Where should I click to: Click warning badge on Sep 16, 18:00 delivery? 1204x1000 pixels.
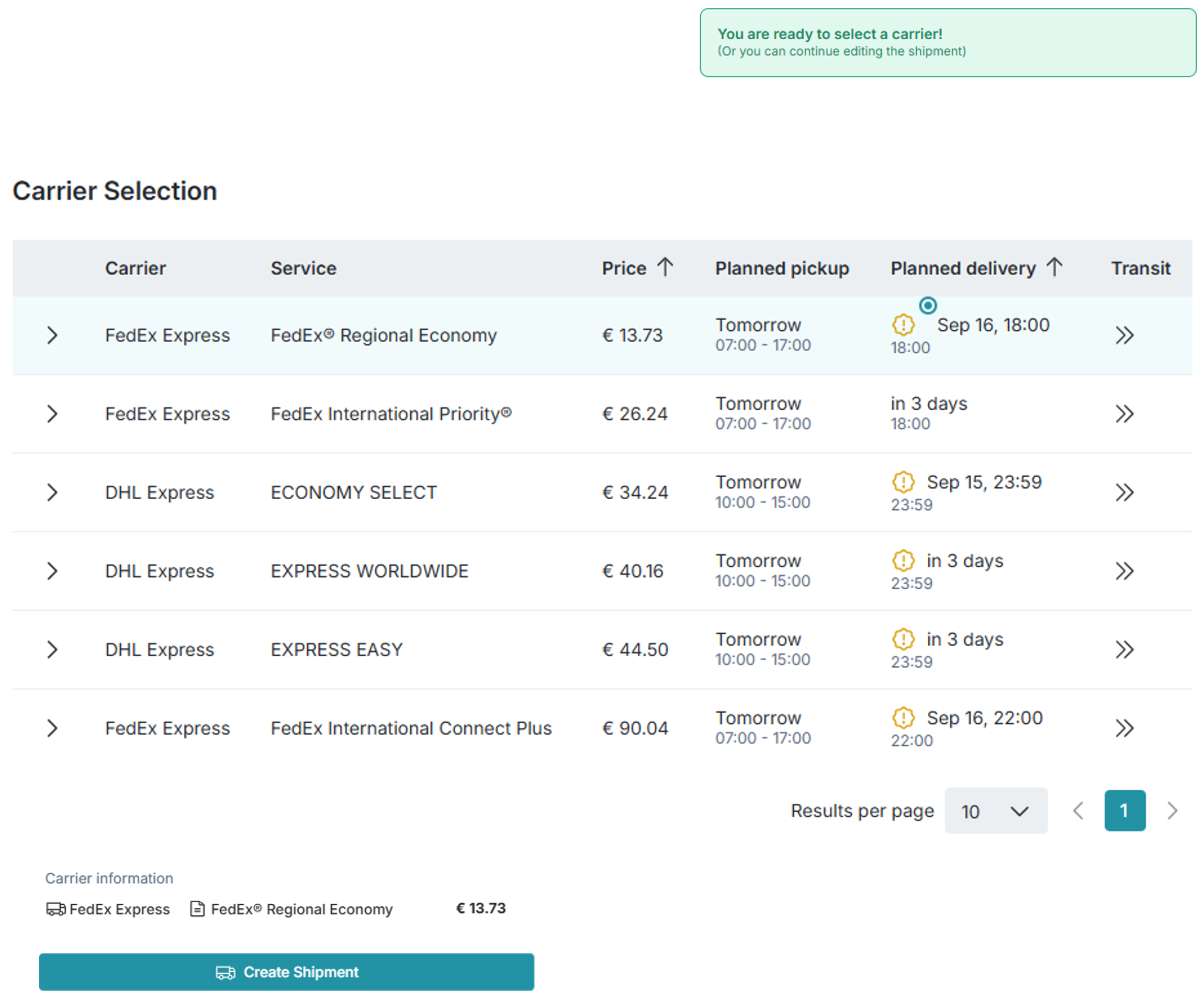[903, 325]
